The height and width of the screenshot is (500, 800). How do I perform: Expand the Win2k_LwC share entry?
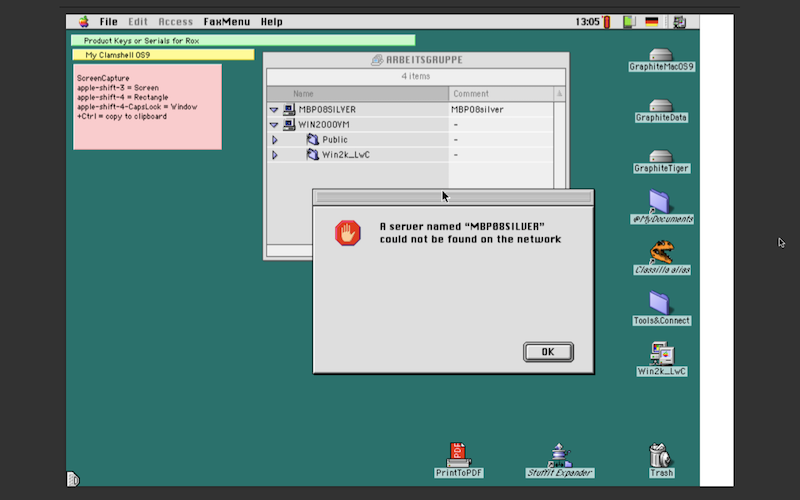pyautogui.click(x=274, y=155)
